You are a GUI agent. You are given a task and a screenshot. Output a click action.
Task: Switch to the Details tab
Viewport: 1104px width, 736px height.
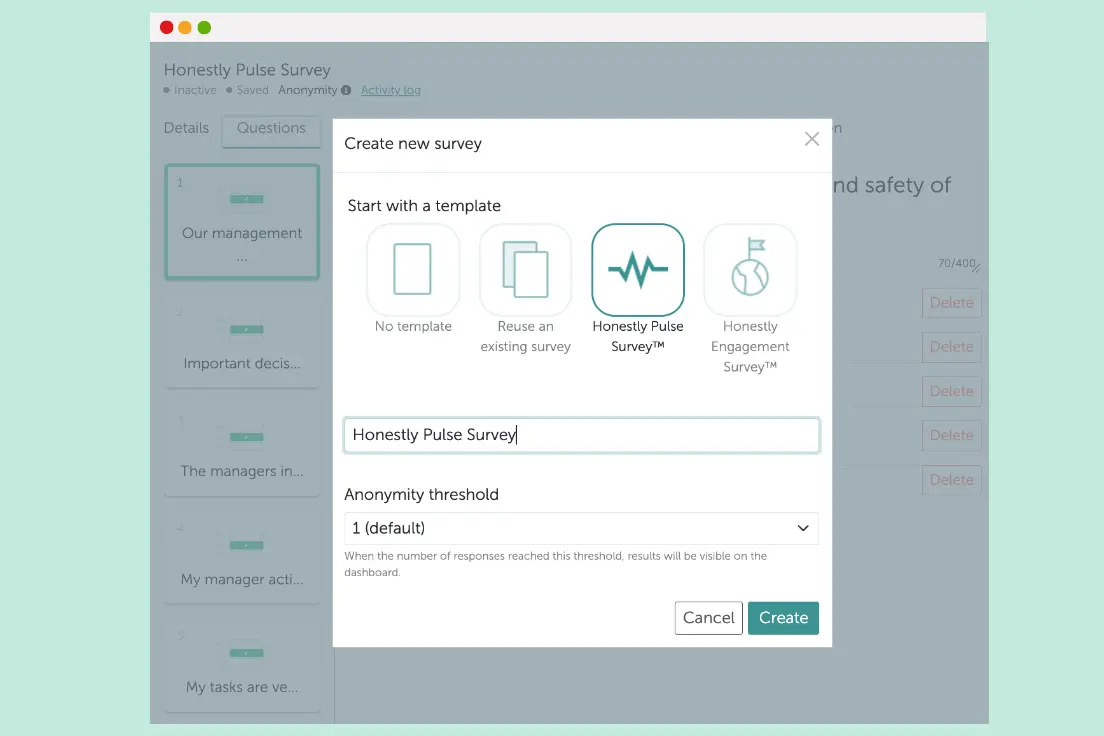[187, 128]
